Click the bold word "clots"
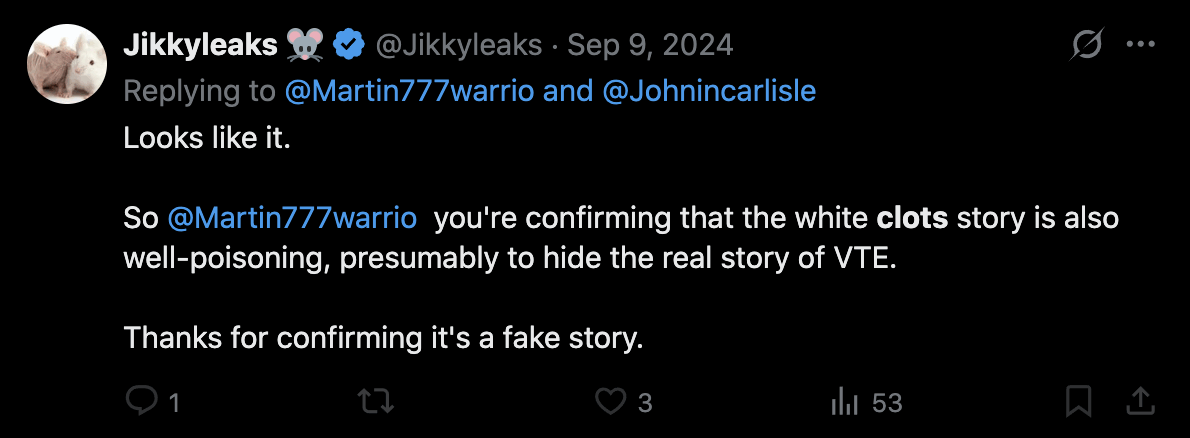The width and height of the screenshot is (1190, 438). point(912,218)
